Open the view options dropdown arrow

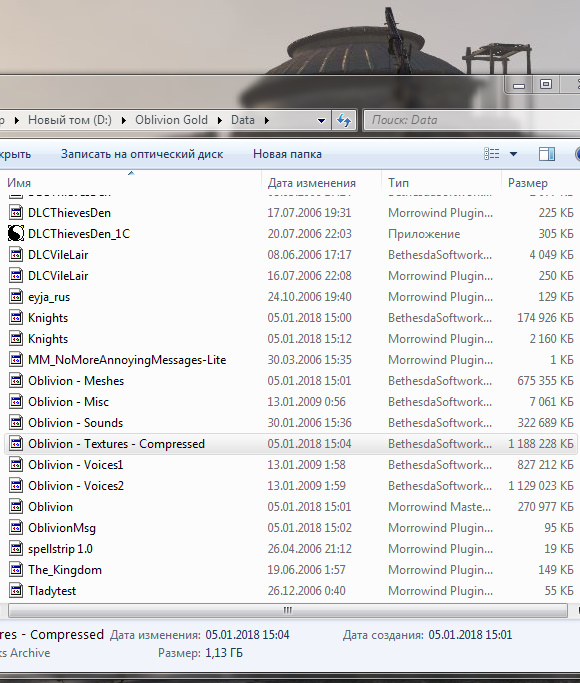pos(513,154)
